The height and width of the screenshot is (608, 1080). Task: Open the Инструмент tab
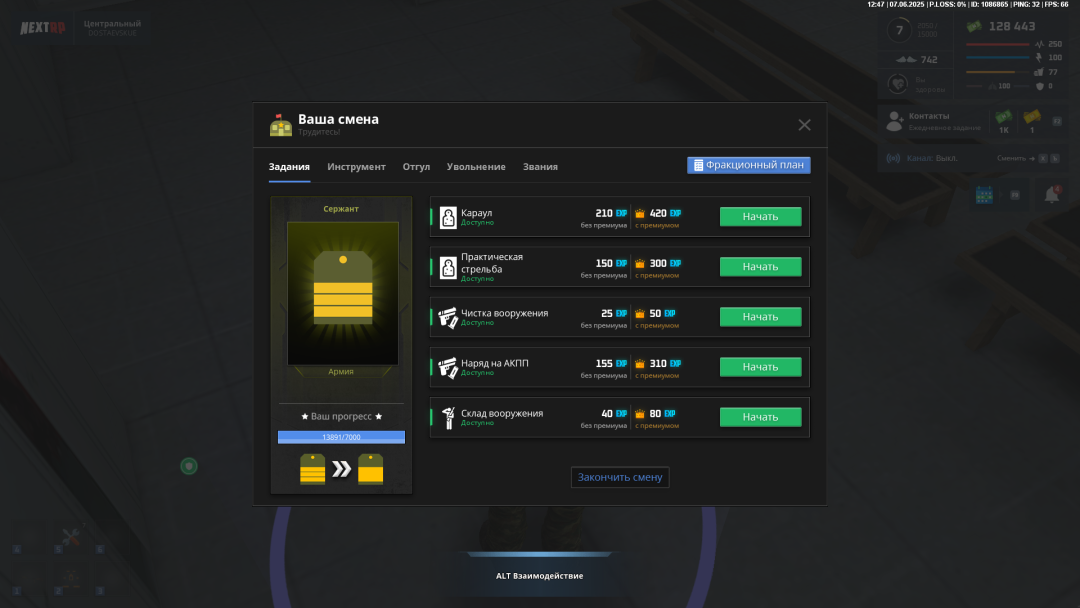pos(356,167)
